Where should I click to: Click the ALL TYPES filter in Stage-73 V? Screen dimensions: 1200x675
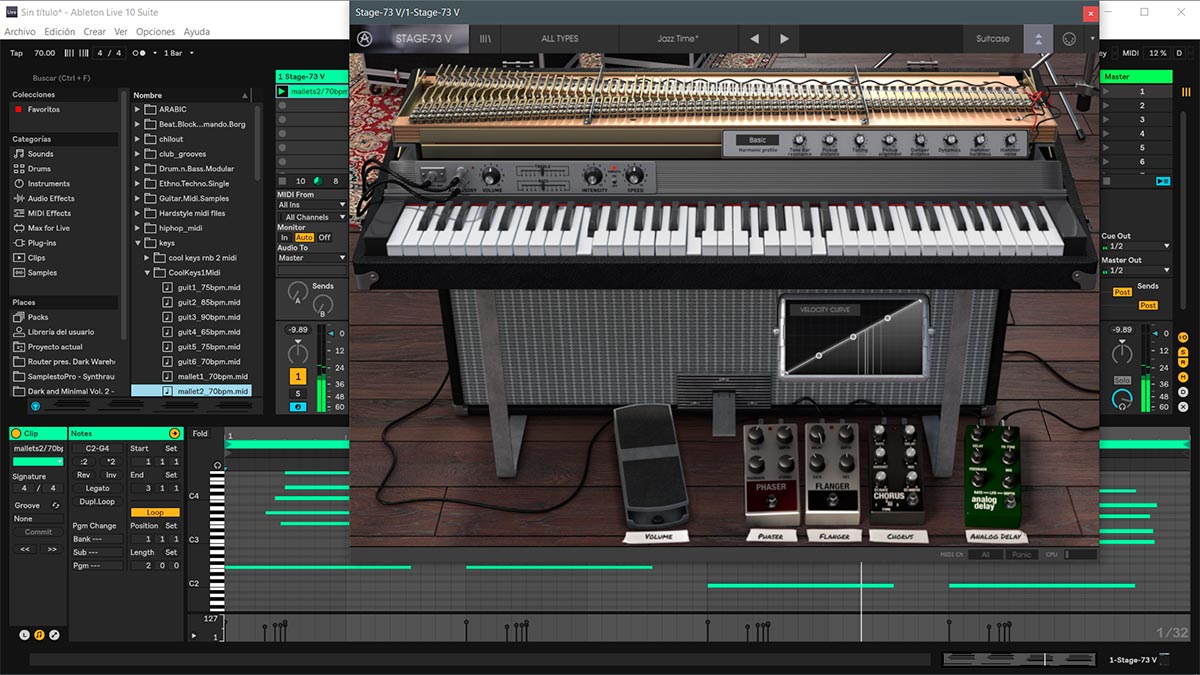click(560, 39)
